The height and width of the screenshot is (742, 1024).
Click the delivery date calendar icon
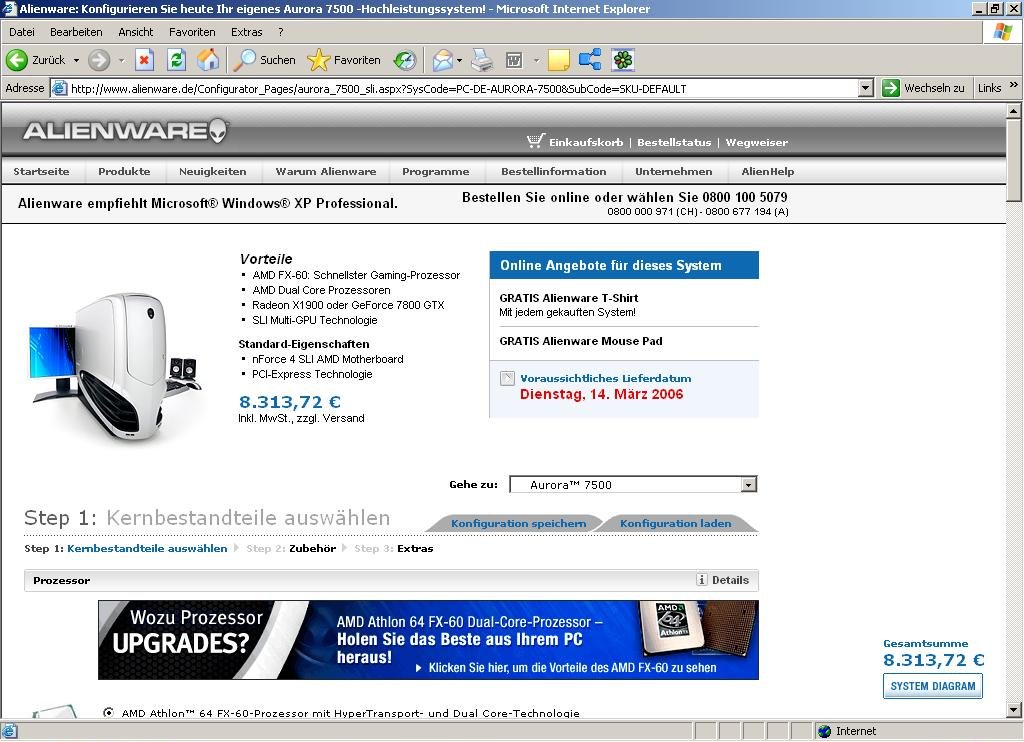tap(507, 378)
